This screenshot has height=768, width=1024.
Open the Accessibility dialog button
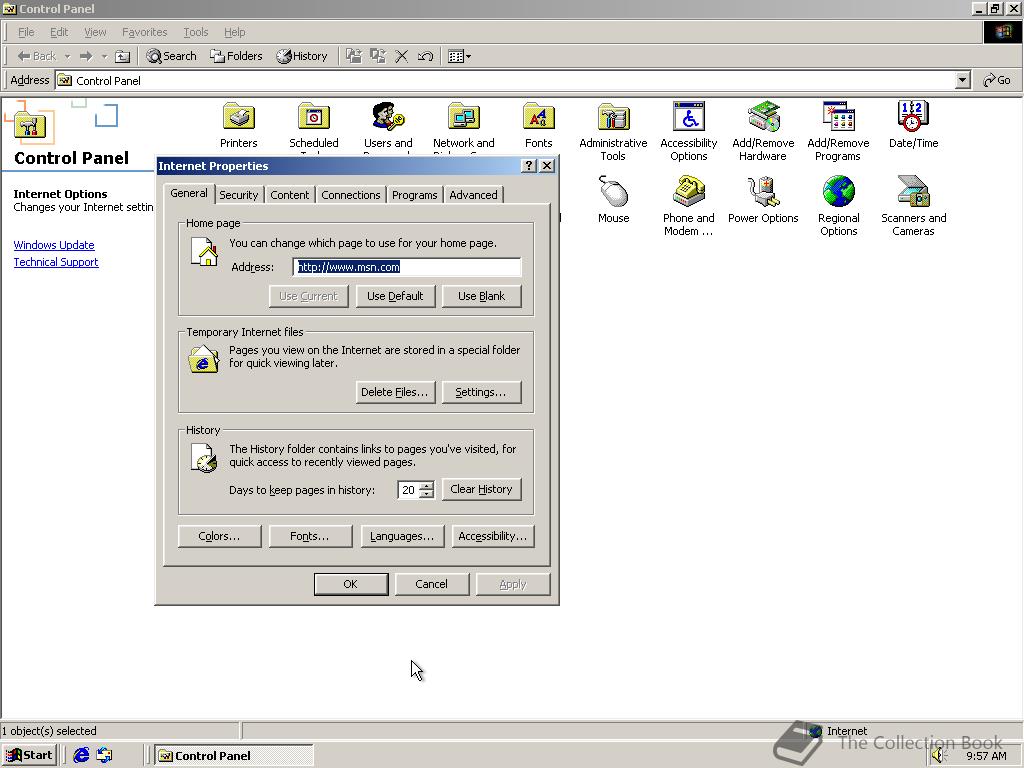(493, 536)
